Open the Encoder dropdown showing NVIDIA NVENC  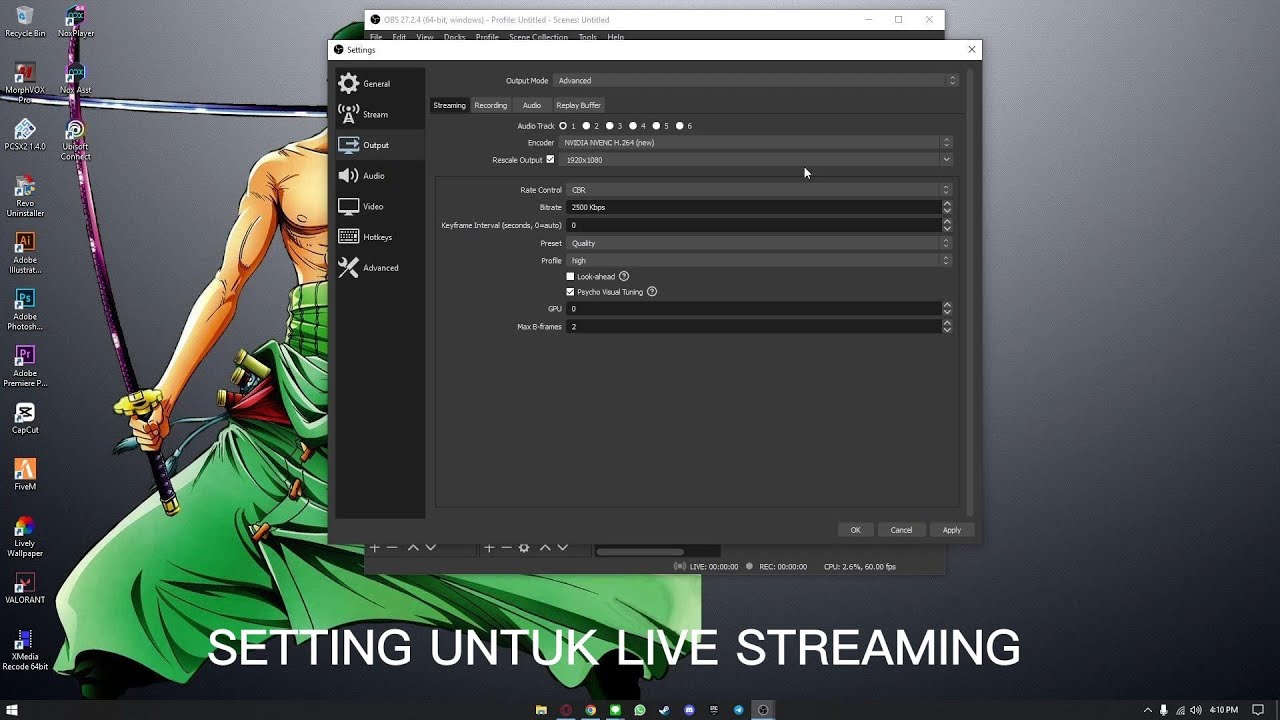[x=756, y=143]
